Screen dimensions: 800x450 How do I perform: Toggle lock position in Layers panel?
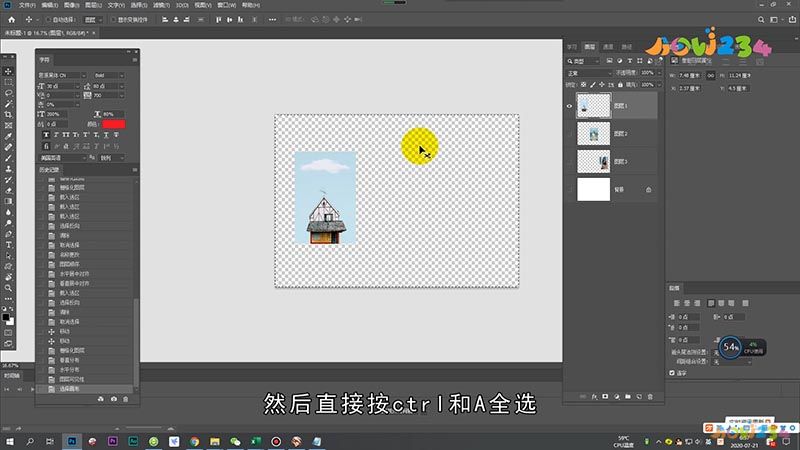602,84
